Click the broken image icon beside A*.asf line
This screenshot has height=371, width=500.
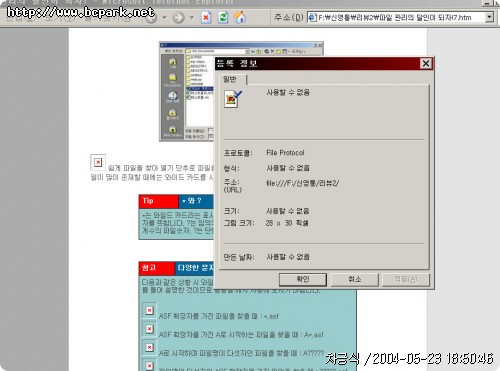tap(149, 329)
